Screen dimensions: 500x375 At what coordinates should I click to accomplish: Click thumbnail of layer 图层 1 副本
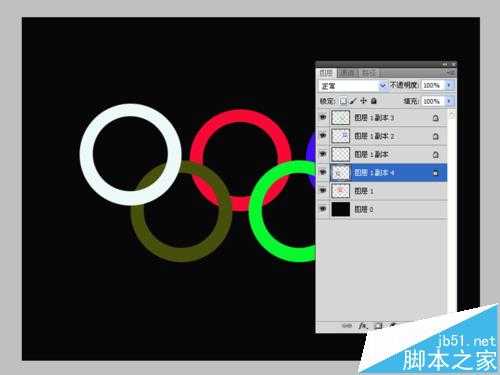tap(341, 154)
